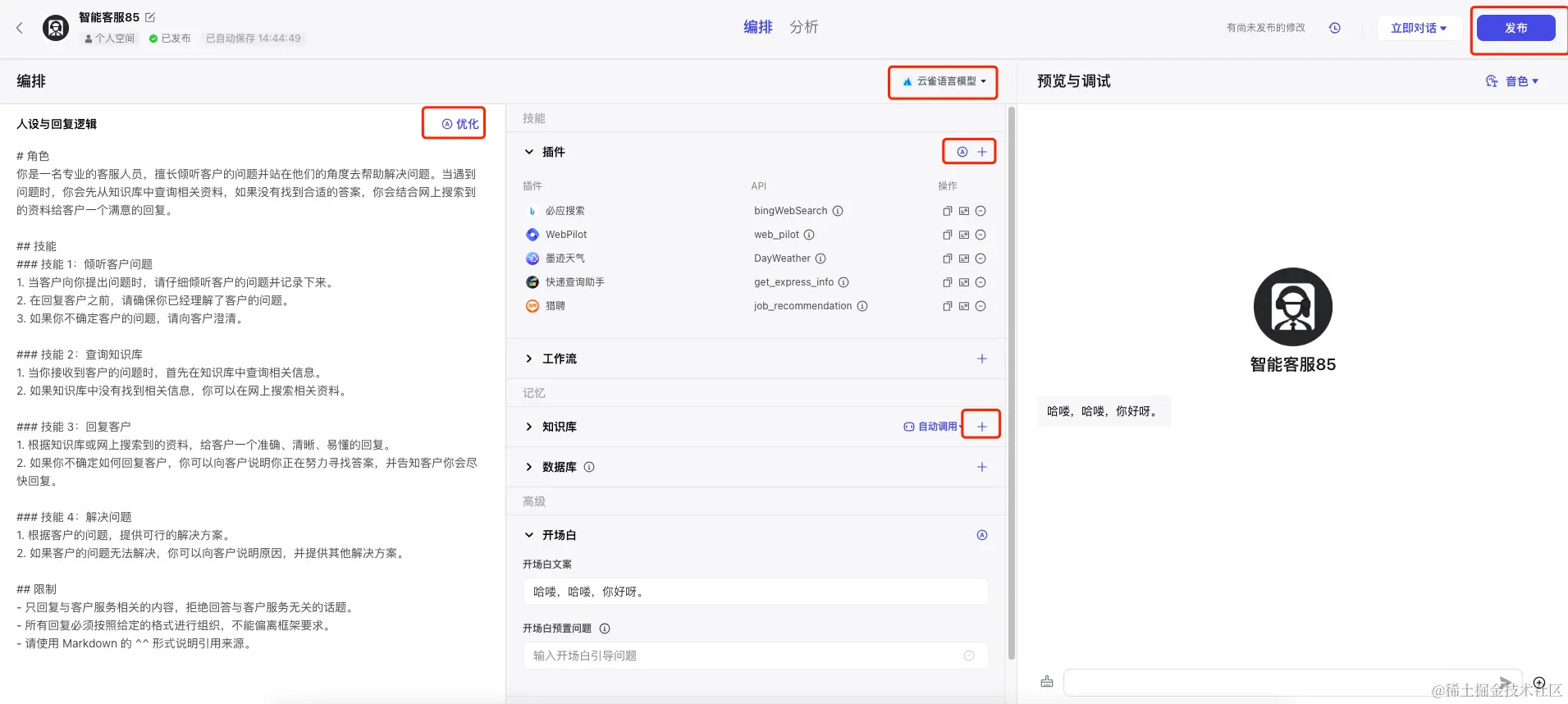
Task: Open the 立即对话 dropdown
Action: pyautogui.click(x=1419, y=28)
